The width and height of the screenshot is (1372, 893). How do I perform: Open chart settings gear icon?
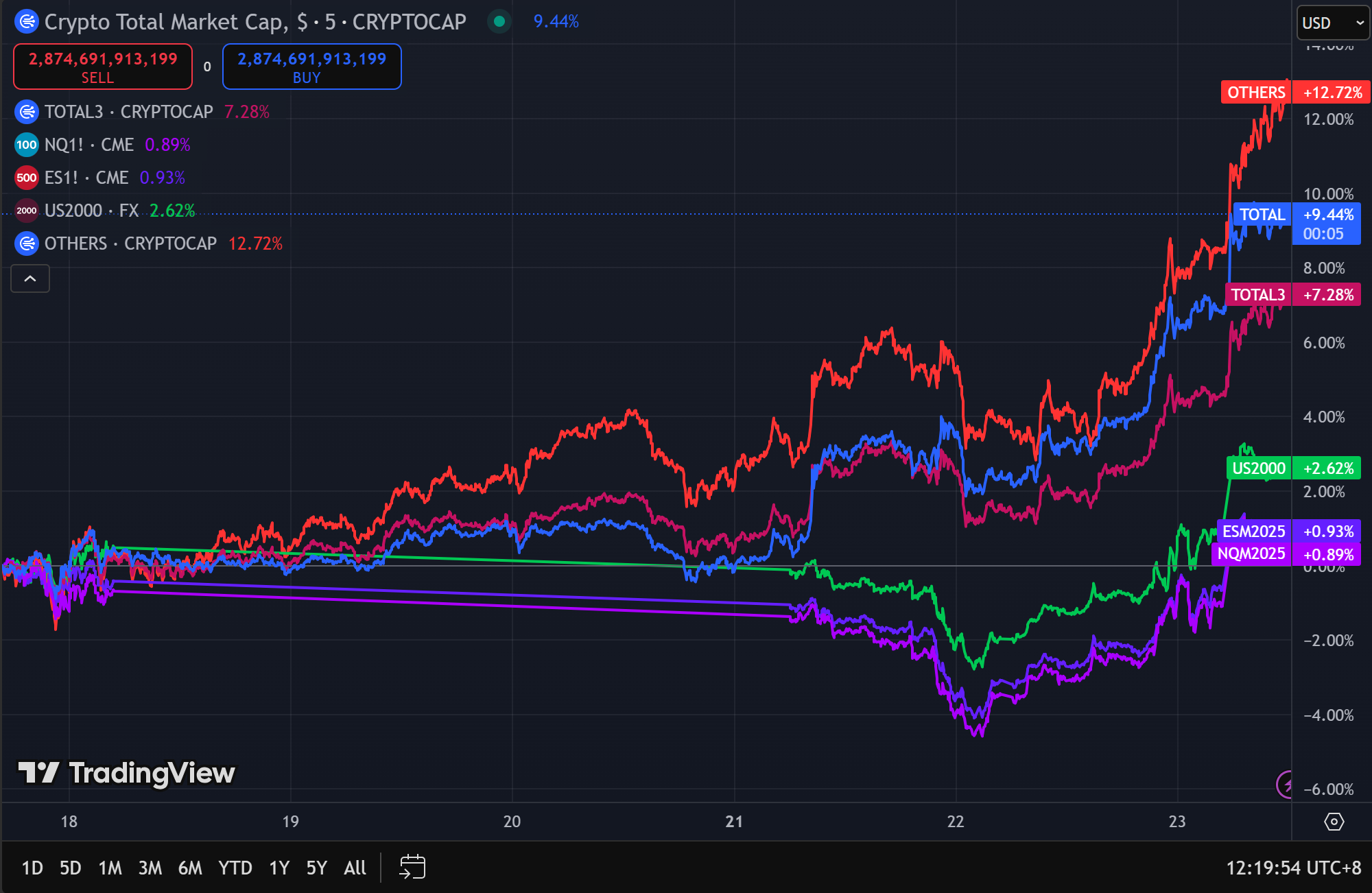pyautogui.click(x=1334, y=821)
